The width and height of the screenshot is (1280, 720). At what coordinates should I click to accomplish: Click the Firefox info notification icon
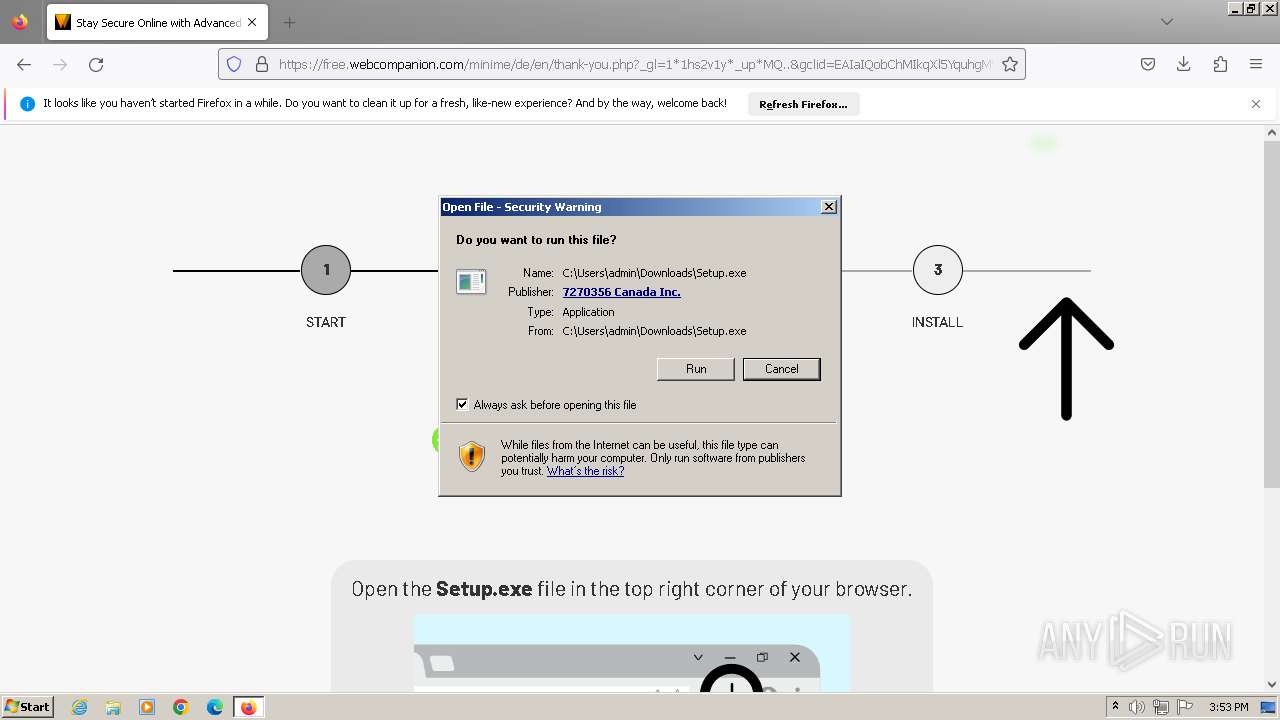coord(27,104)
